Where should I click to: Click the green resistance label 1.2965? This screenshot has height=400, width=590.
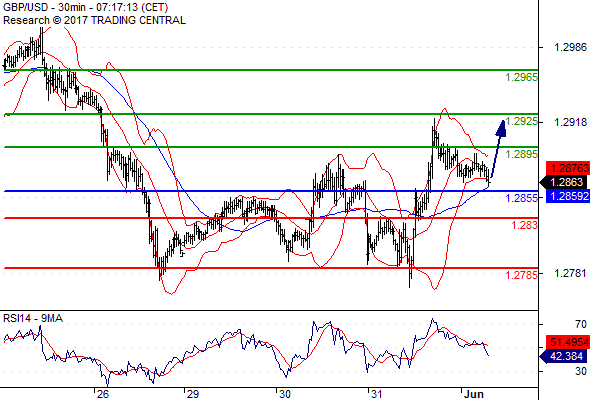click(x=521, y=78)
